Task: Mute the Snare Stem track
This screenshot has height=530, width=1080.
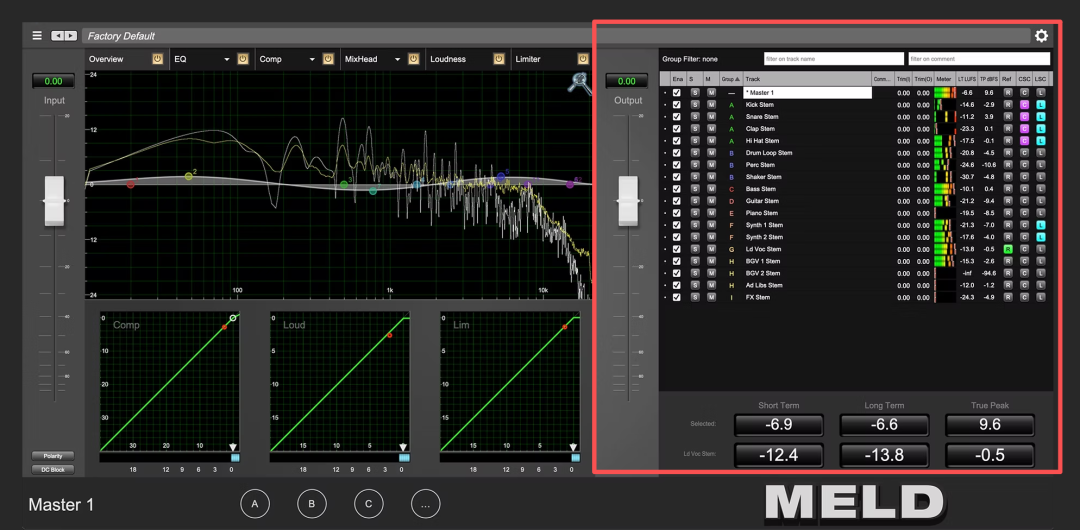Action: coord(712,116)
